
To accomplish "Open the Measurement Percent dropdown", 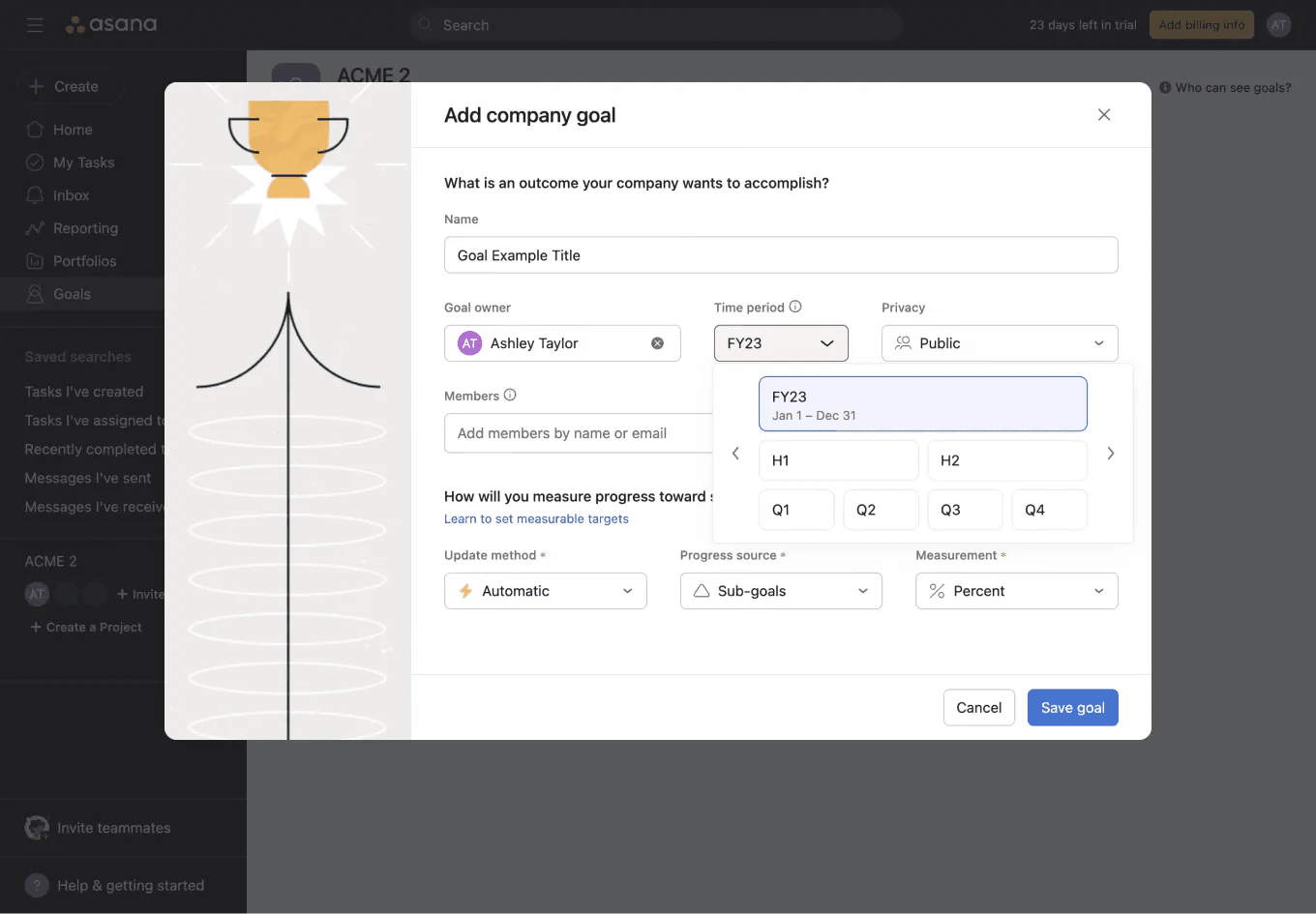I will (1016, 591).
